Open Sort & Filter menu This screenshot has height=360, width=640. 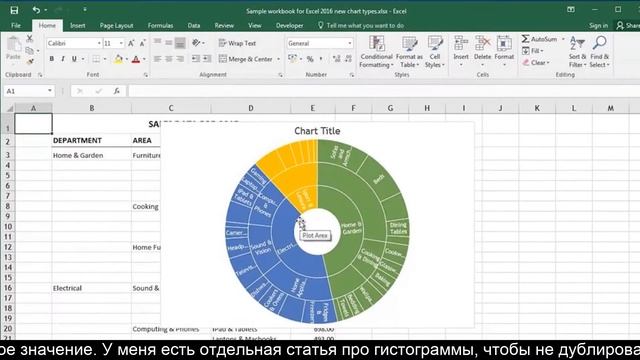click(x=577, y=52)
